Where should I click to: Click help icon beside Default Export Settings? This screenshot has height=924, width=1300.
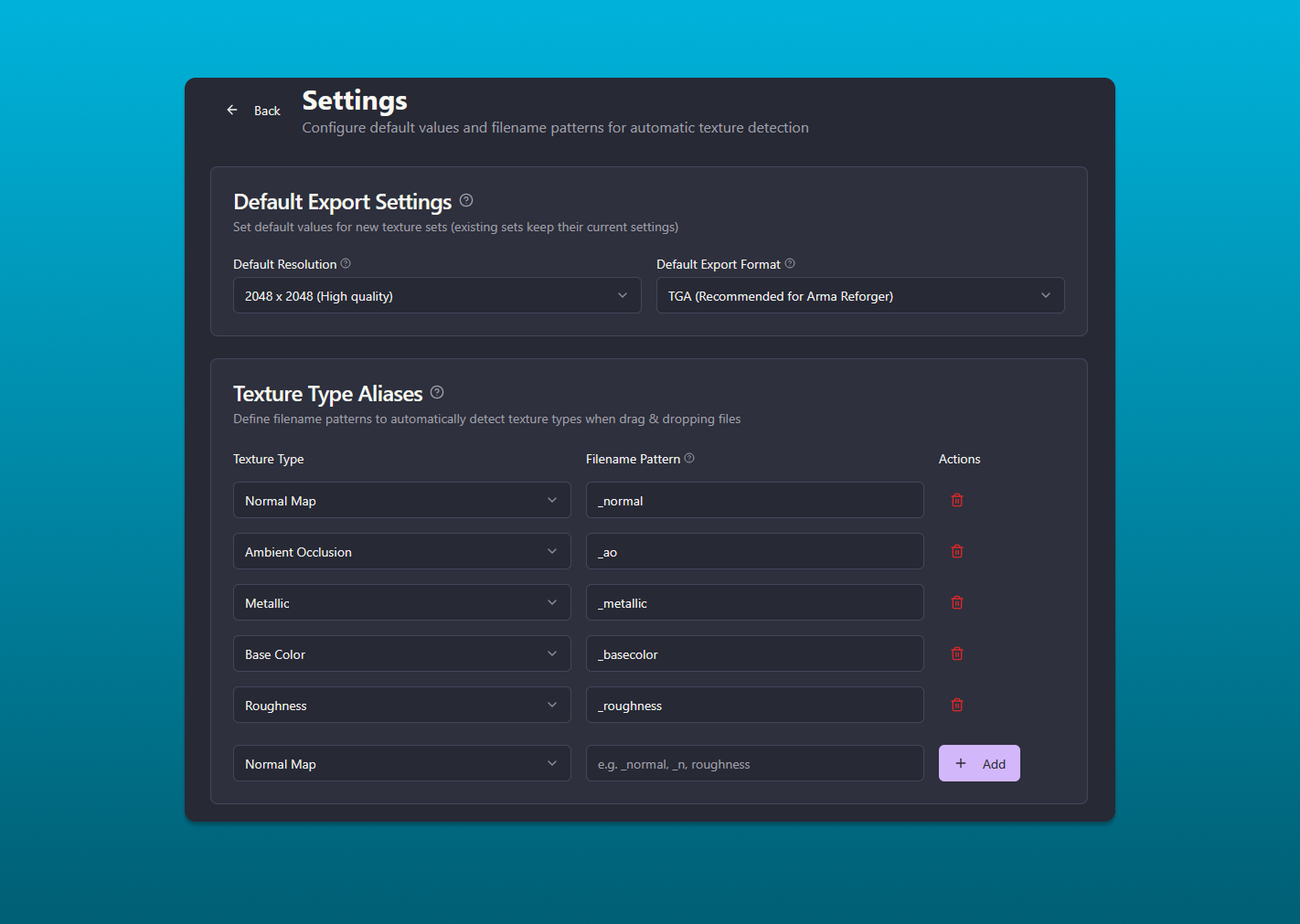[466, 200]
